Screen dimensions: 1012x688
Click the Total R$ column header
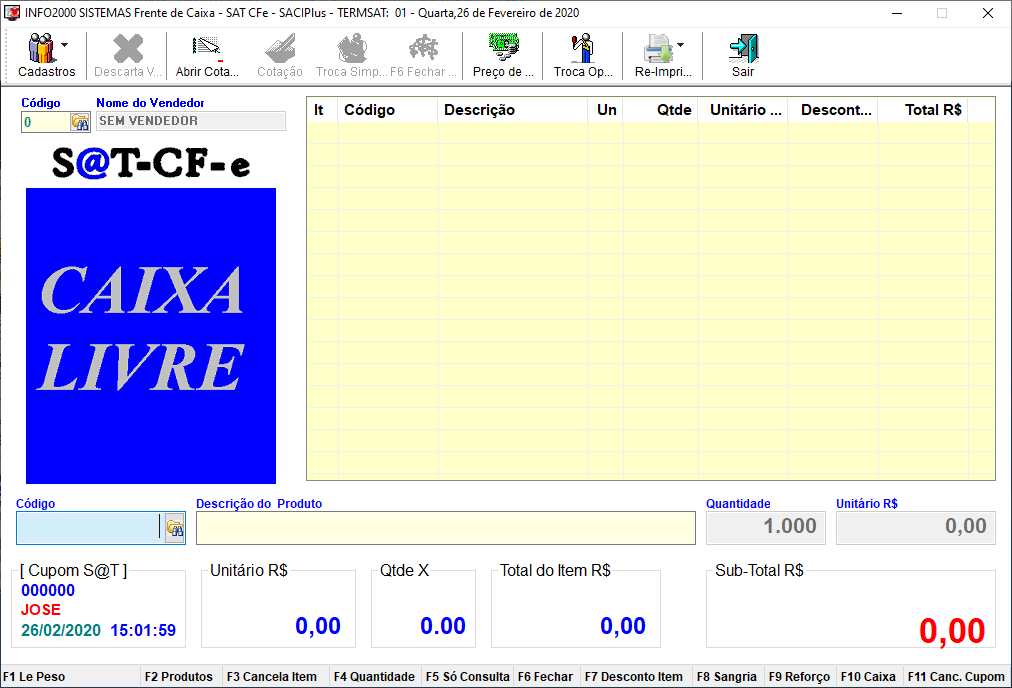[923, 110]
